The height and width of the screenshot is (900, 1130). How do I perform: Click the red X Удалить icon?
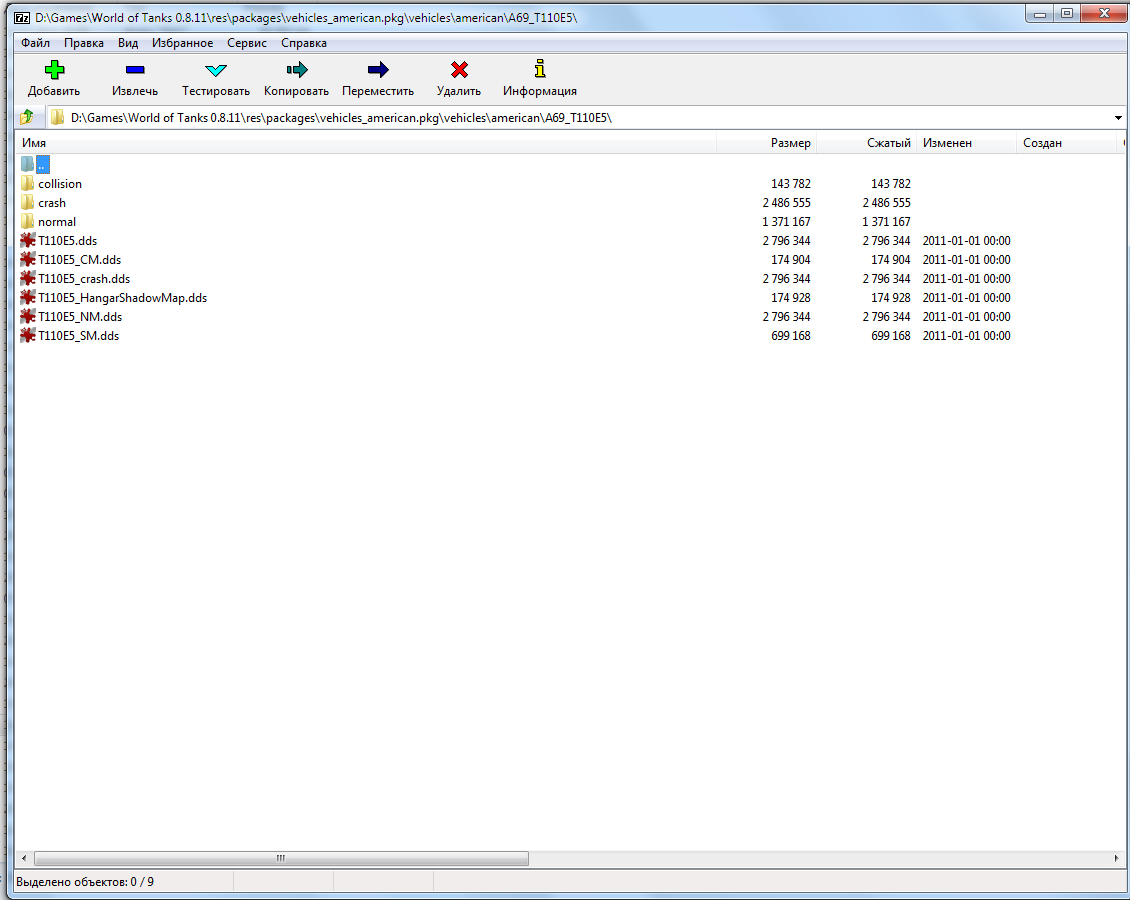[x=459, y=70]
